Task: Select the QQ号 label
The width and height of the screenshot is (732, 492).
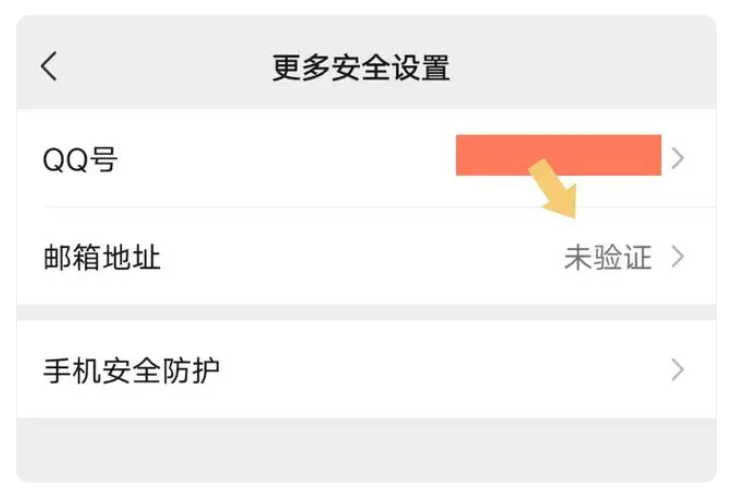Action: pyautogui.click(x=80, y=158)
